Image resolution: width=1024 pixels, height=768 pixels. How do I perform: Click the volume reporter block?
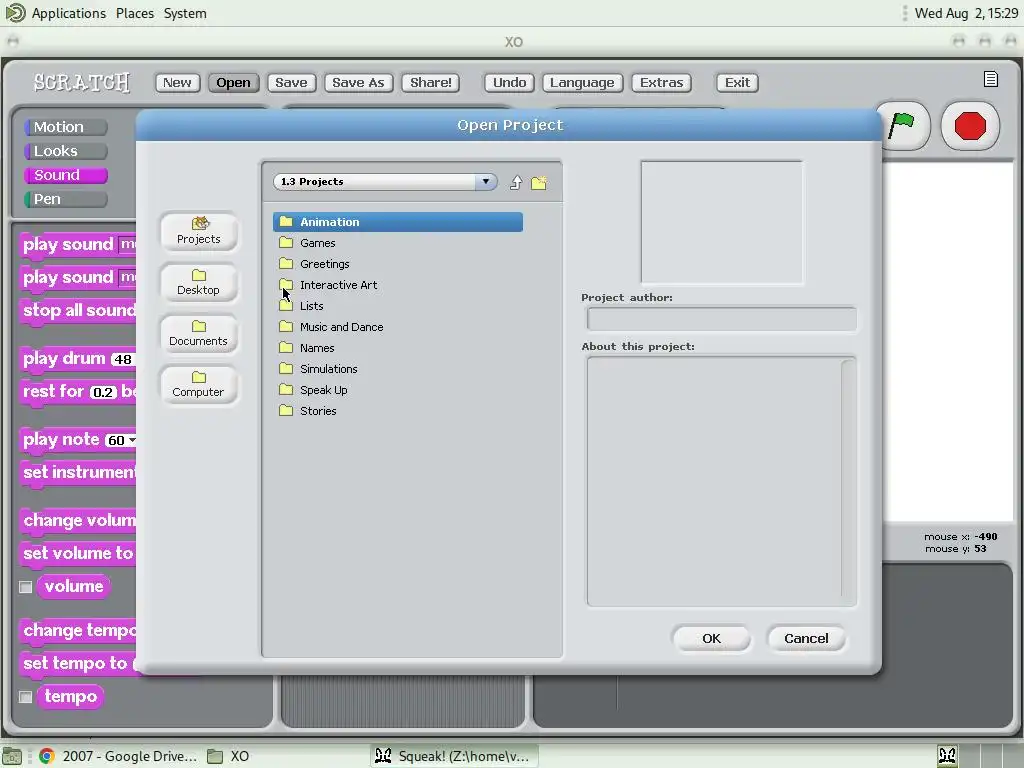[x=74, y=586]
